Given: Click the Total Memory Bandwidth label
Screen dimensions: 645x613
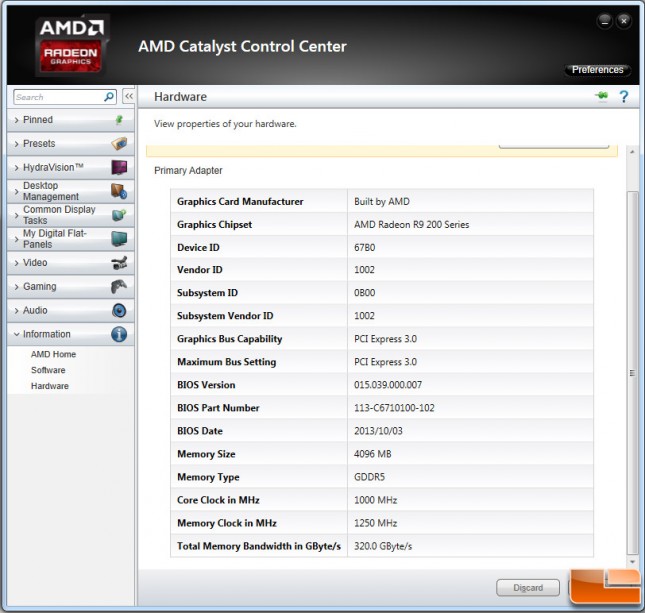Looking at the screenshot, I should (x=259, y=546).
